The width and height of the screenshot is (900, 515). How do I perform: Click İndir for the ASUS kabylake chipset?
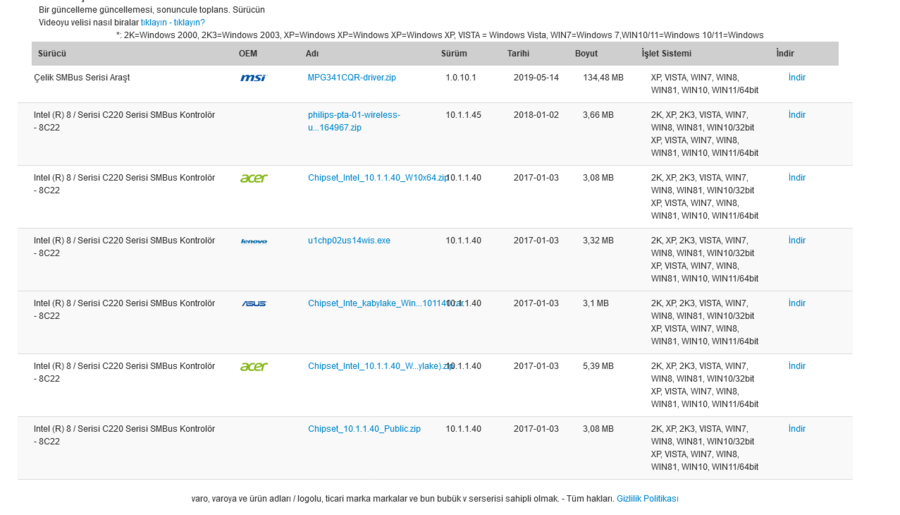point(797,303)
